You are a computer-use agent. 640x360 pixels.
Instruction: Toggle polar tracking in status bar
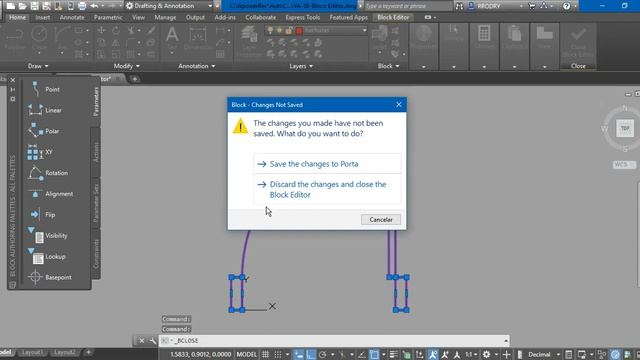[x=322, y=354]
